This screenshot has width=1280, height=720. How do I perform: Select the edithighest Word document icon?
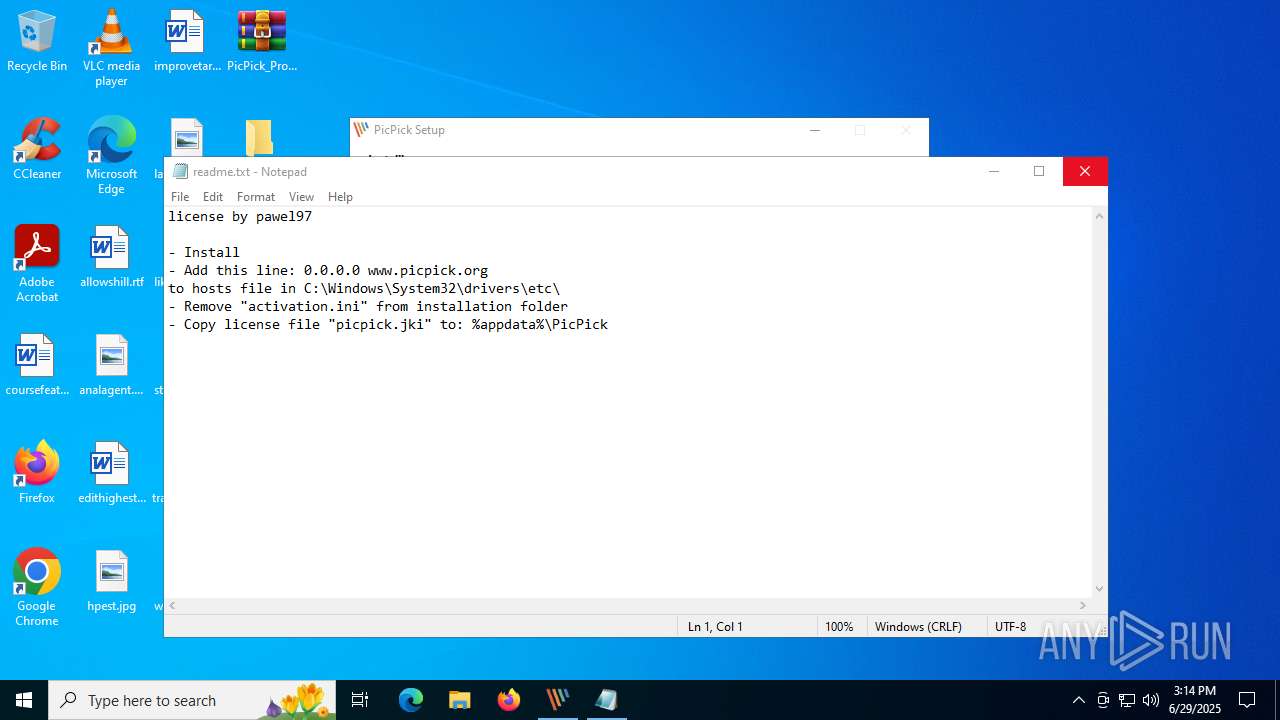(x=111, y=473)
